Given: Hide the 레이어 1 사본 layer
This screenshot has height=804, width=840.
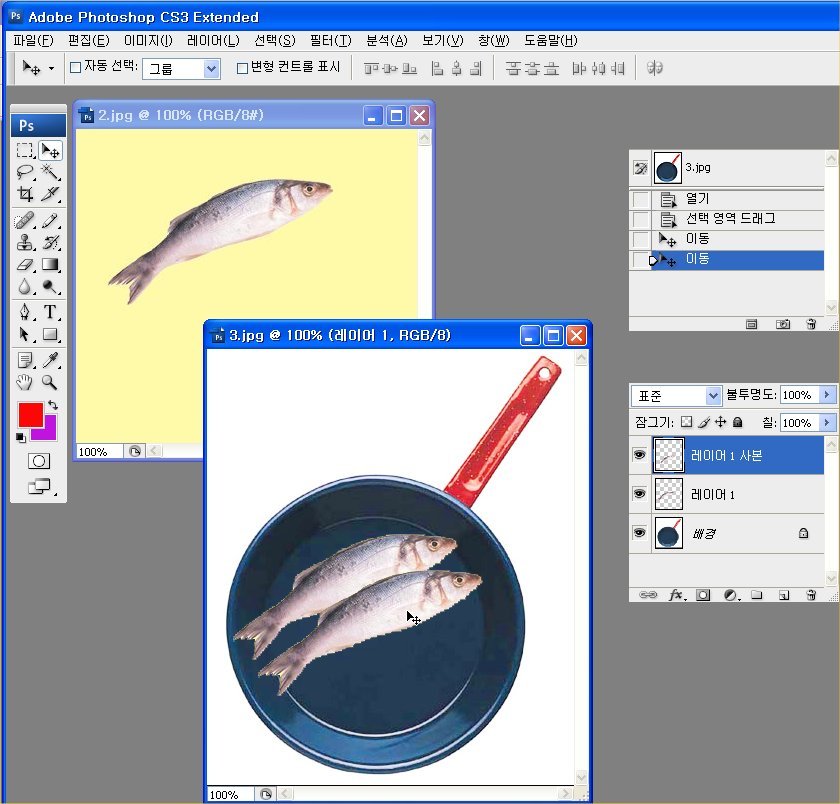Looking at the screenshot, I should pos(640,455).
